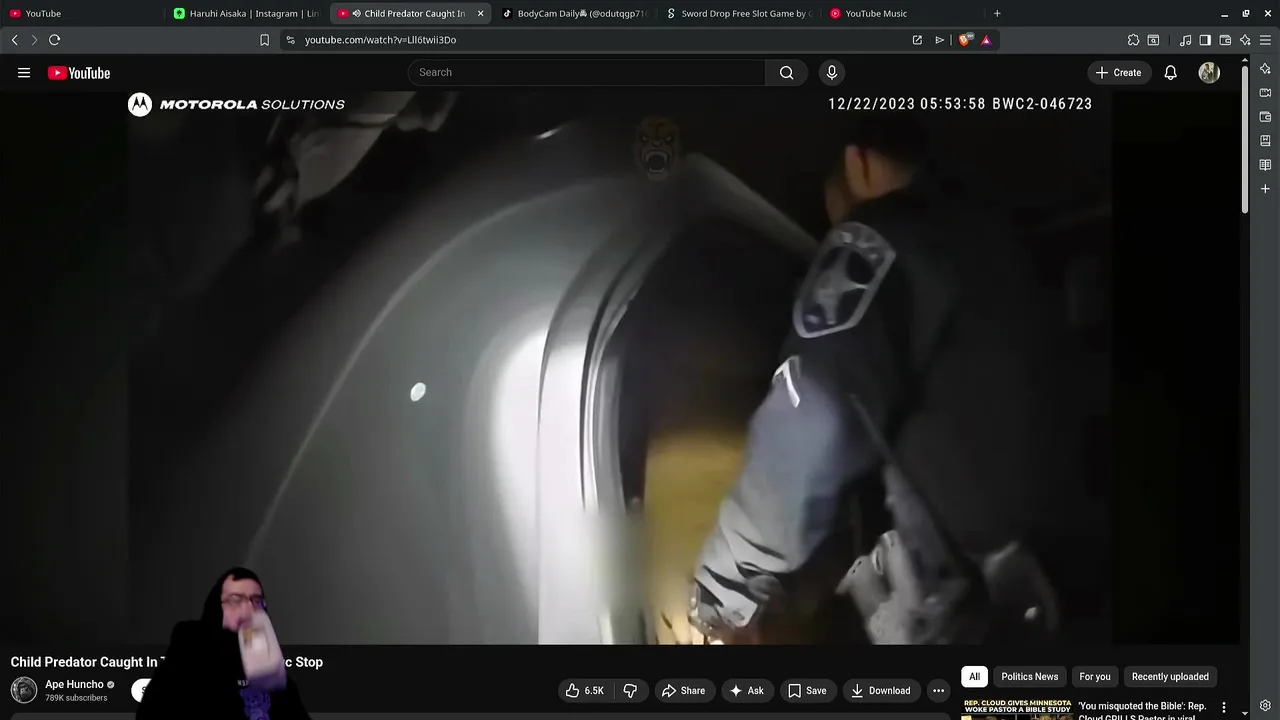Switch to BodyCam Daily TikTok tab
Screen dimensions: 1280x720
tap(575, 13)
